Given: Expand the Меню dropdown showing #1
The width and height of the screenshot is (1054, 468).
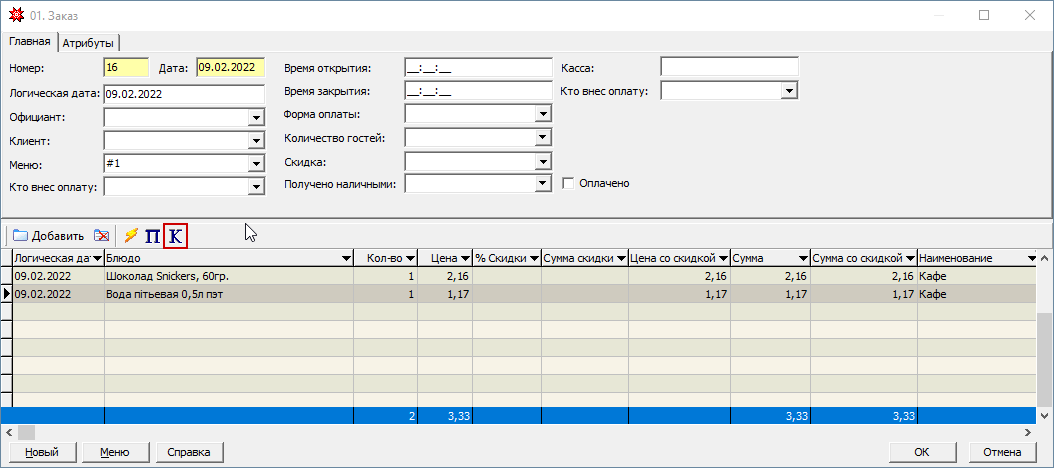Looking at the screenshot, I should coord(256,164).
